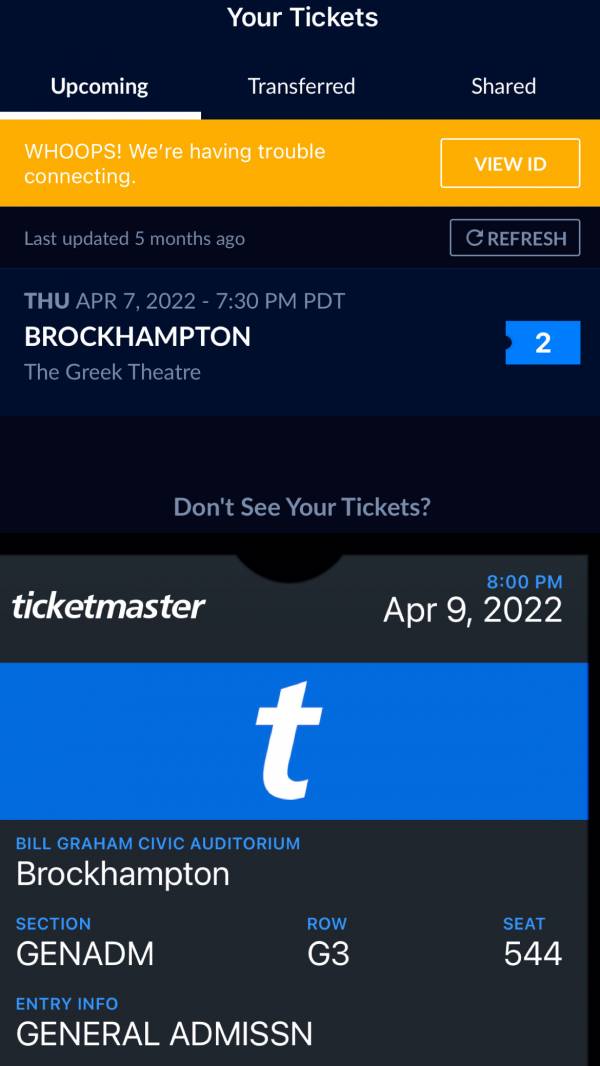Image resolution: width=600 pixels, height=1066 pixels.
Task: Click the Apr 9, 2022 ticket date
Action: pos(472,610)
